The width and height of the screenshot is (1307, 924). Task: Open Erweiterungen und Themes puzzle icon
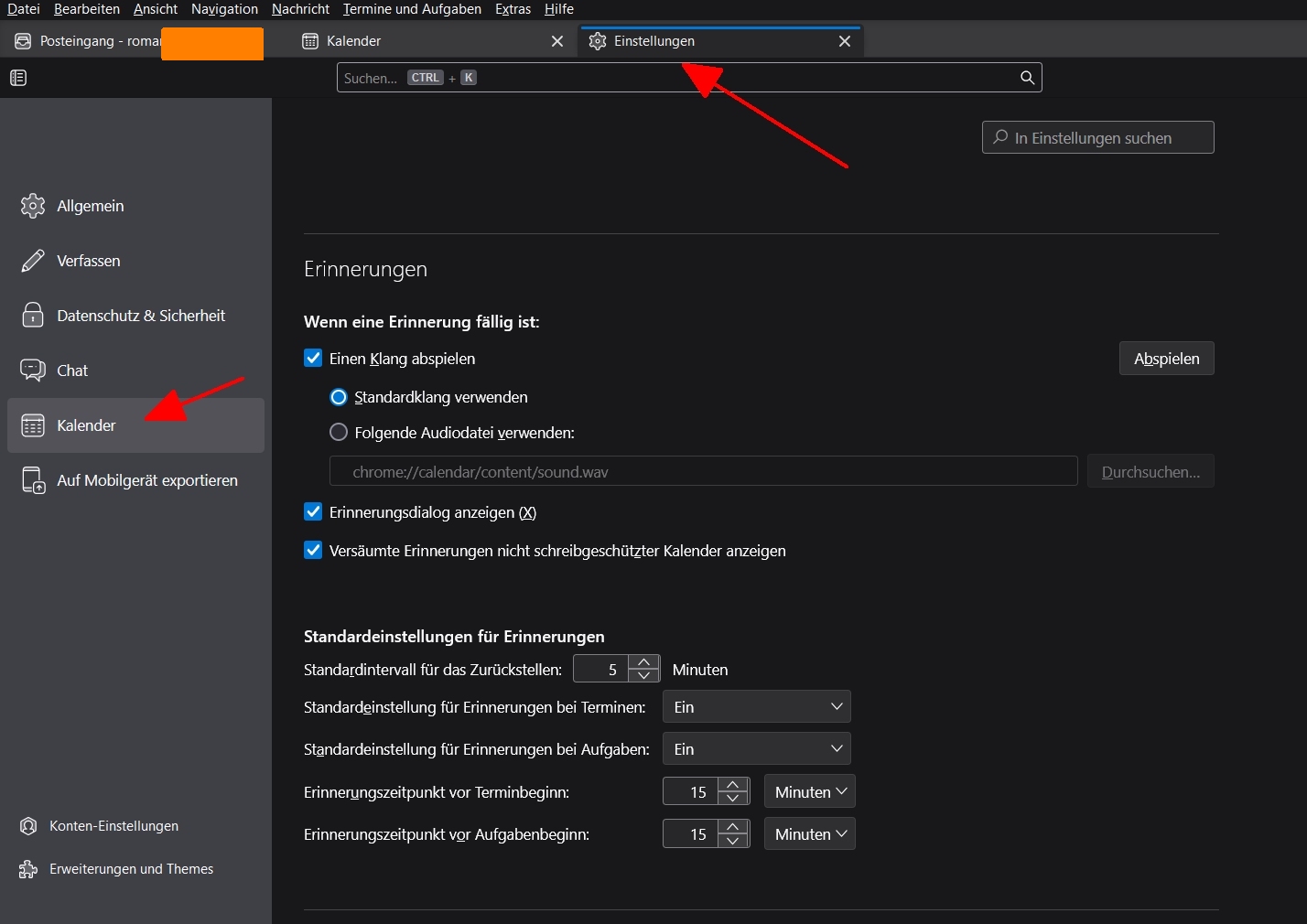(x=28, y=869)
